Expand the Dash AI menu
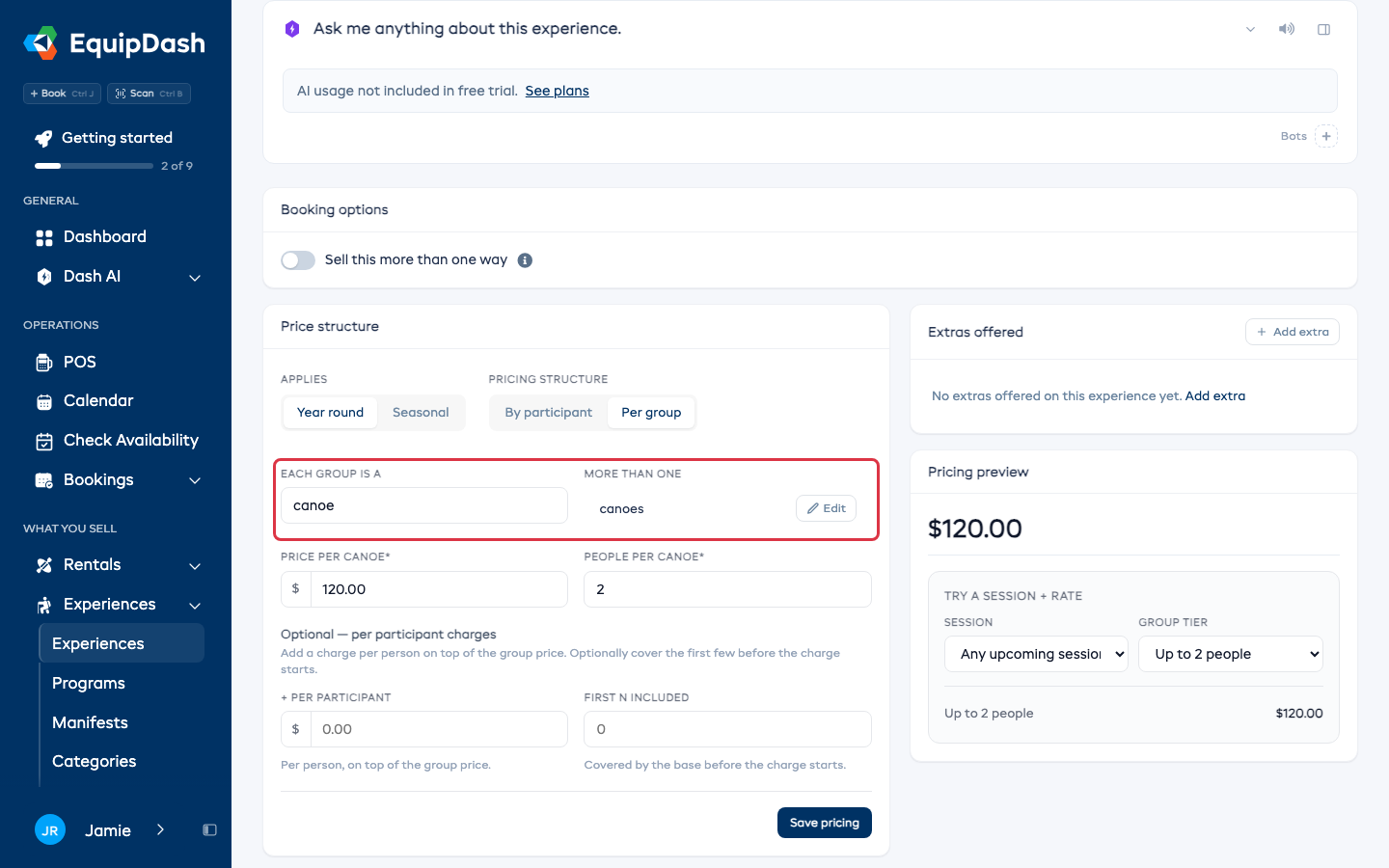Viewport: 1389px width, 868px height. [x=195, y=278]
